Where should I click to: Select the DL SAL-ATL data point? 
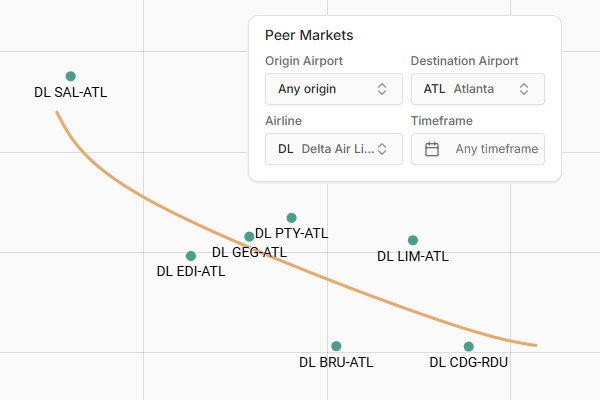coord(70,76)
